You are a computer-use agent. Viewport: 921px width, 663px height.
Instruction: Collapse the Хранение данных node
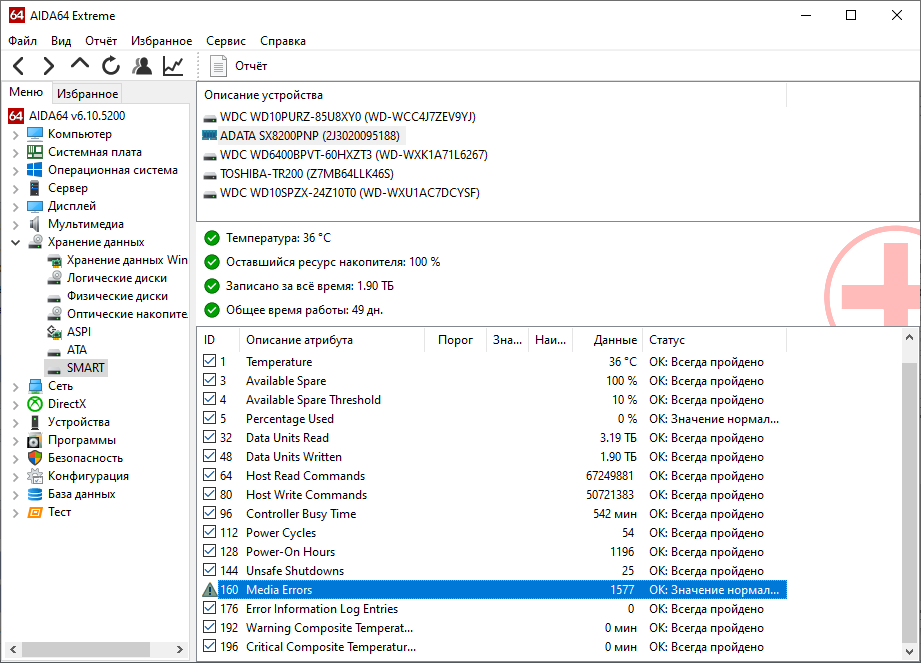point(16,242)
